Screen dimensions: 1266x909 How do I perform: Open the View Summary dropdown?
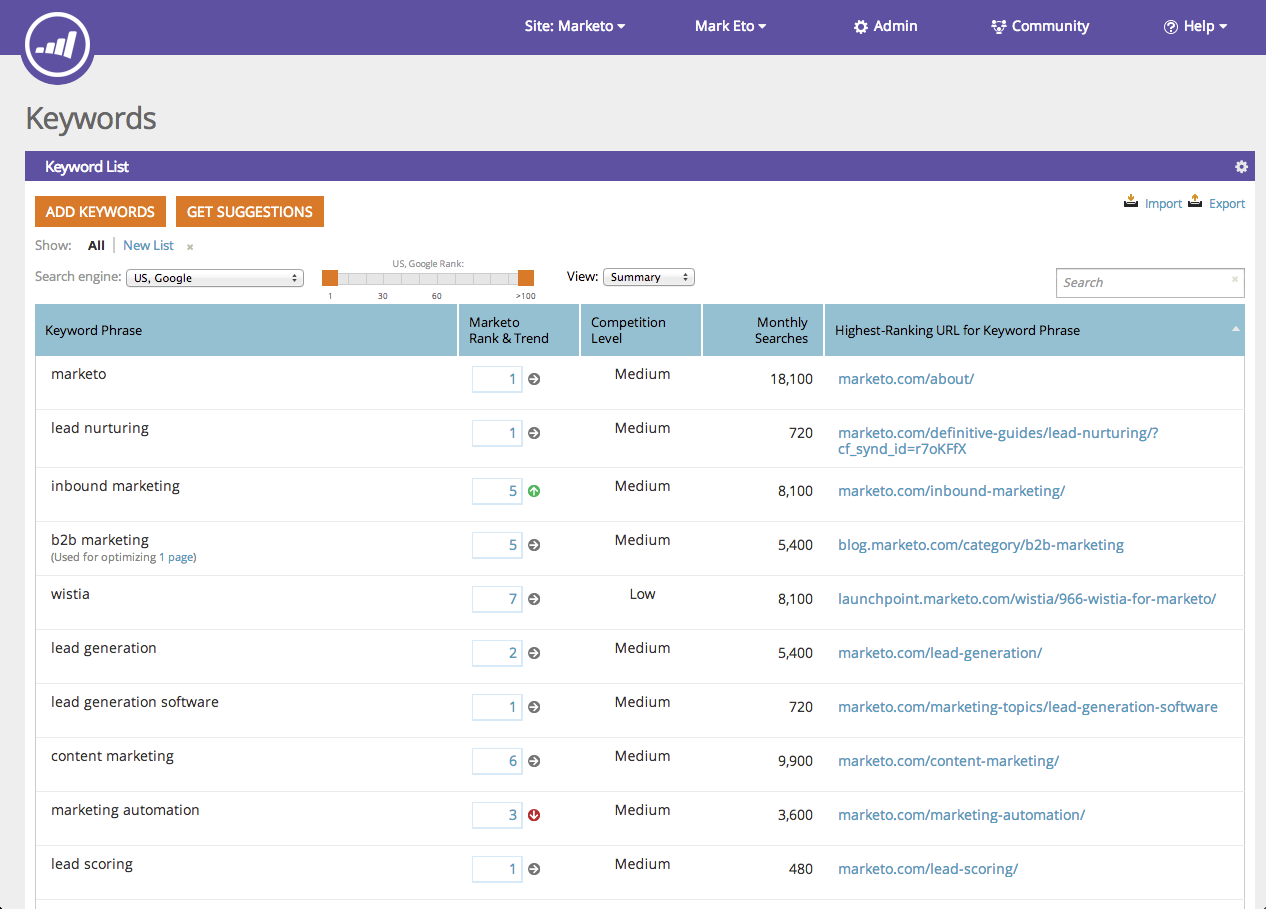click(x=648, y=277)
